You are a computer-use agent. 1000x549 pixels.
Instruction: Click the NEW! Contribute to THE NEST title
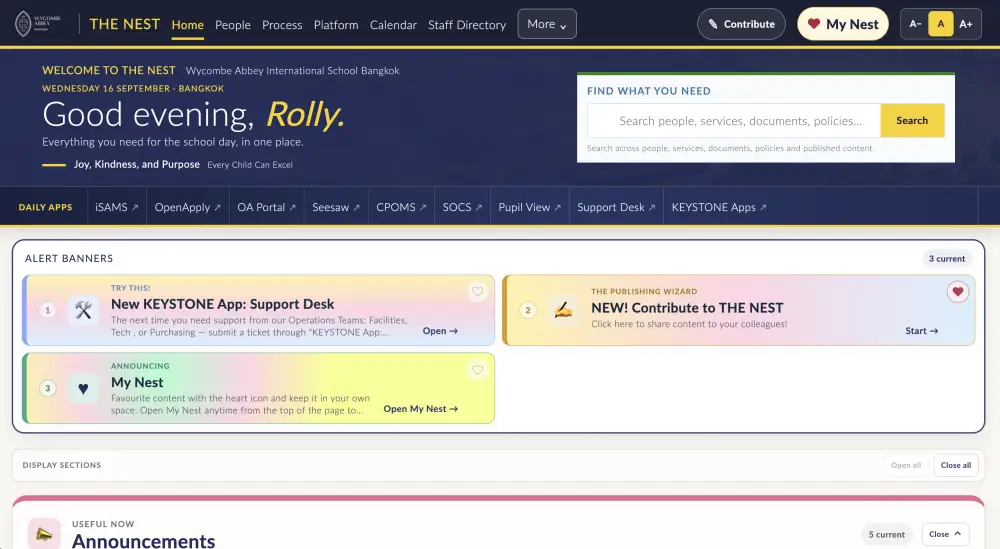point(687,308)
